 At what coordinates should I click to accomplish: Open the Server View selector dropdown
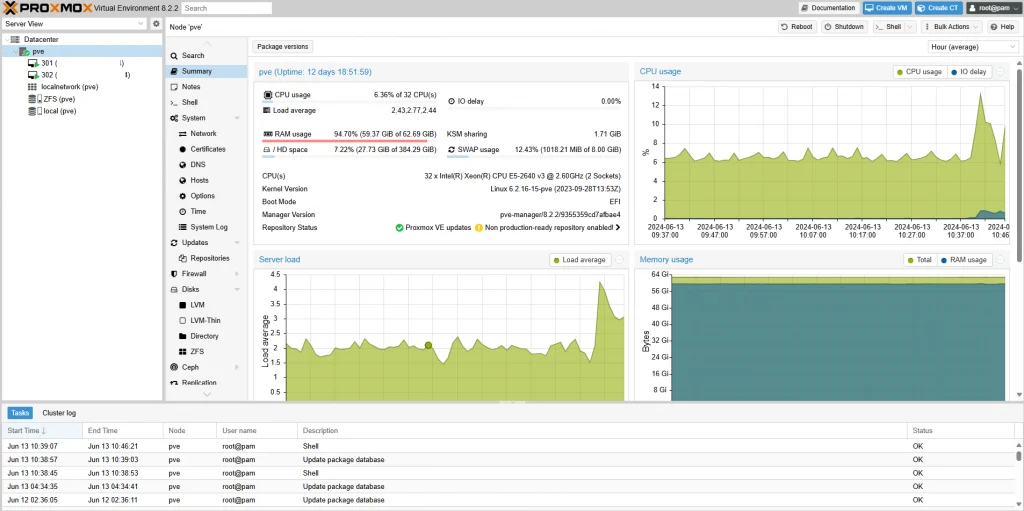point(75,23)
